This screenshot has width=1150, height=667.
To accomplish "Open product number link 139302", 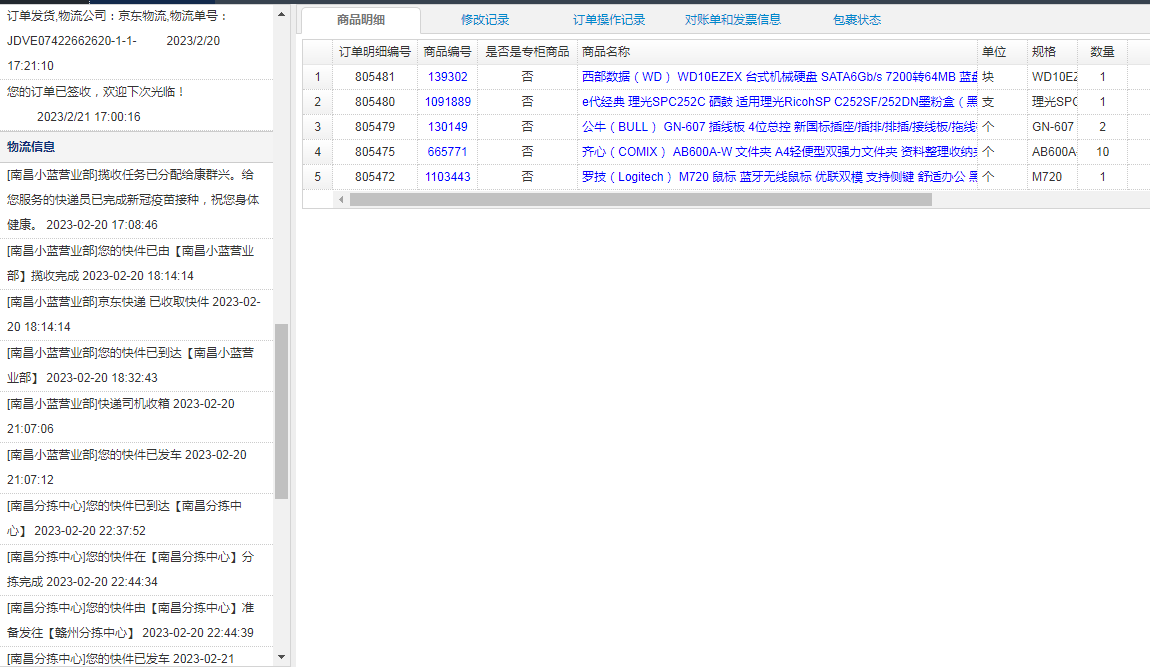I will pos(447,77).
